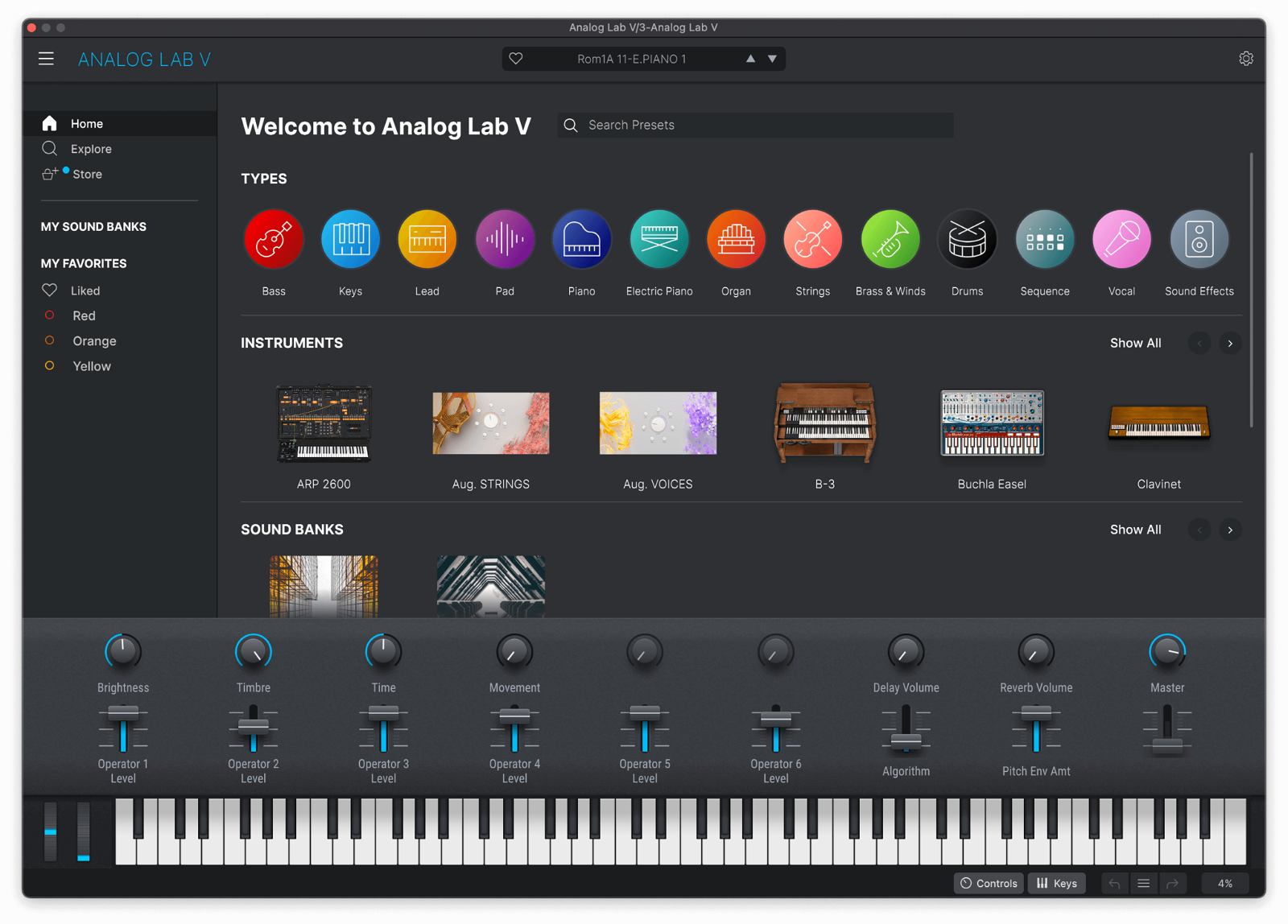Select the Vocal type icon
The image size is (1288, 924).
(1121, 239)
